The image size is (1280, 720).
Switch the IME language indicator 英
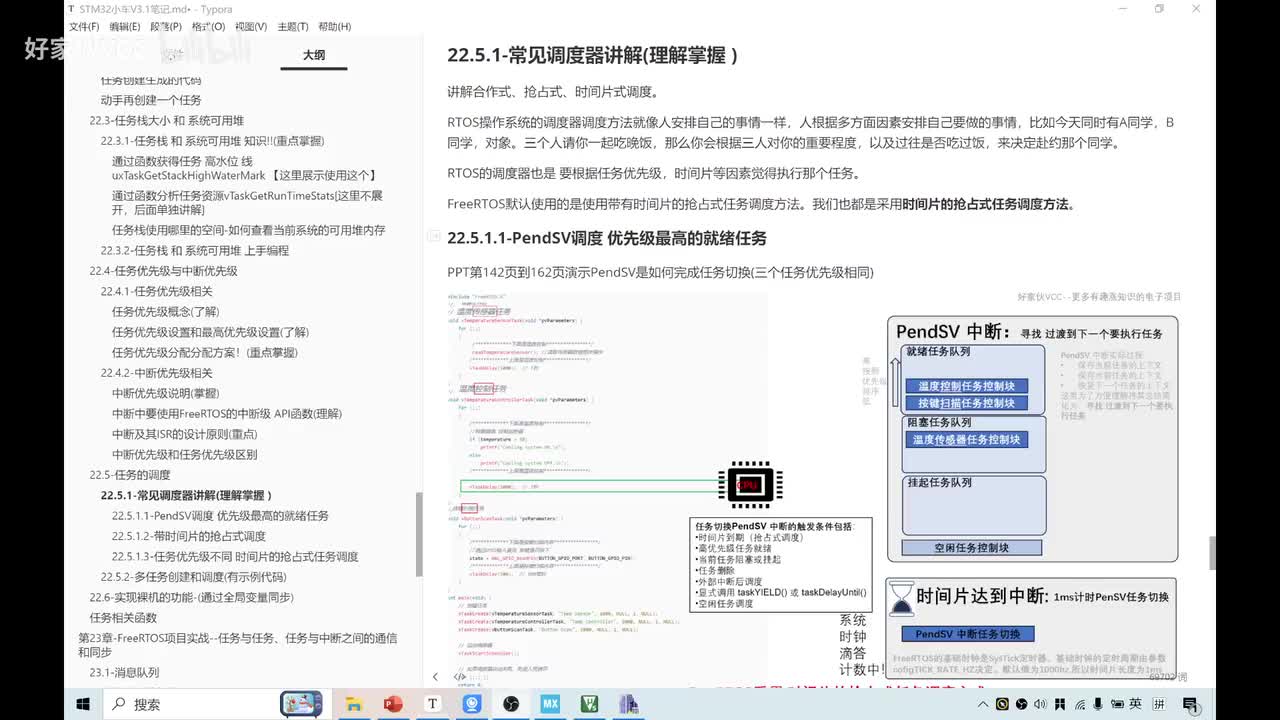(x=1135, y=704)
